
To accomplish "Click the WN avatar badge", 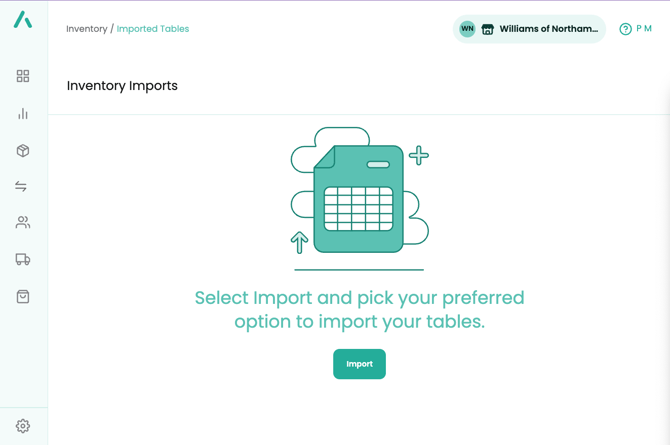I will pos(467,29).
